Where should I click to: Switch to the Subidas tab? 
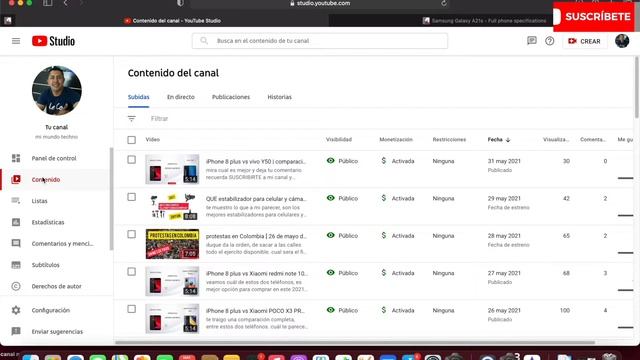[x=138, y=97]
